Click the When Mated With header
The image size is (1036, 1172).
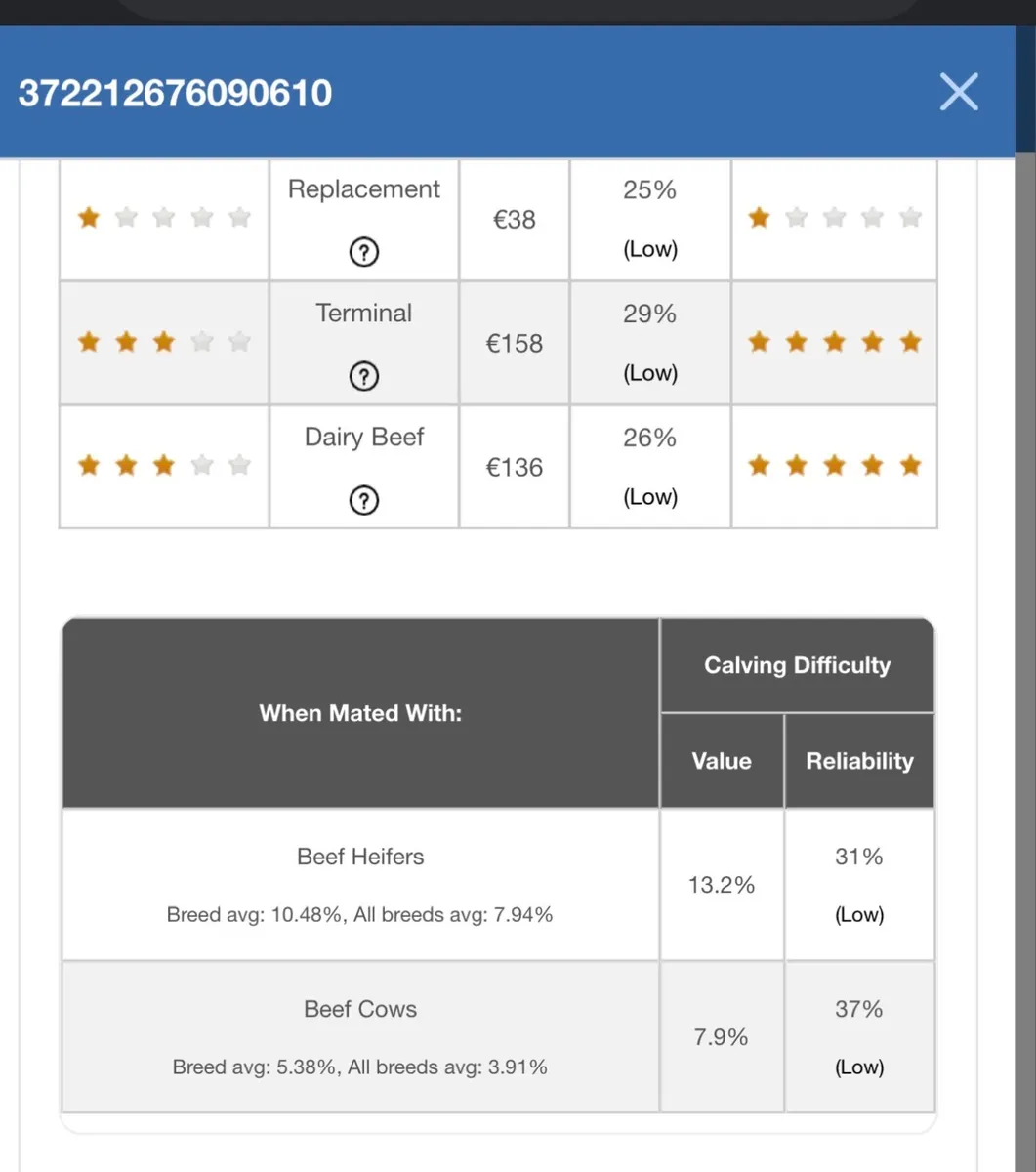tap(360, 713)
